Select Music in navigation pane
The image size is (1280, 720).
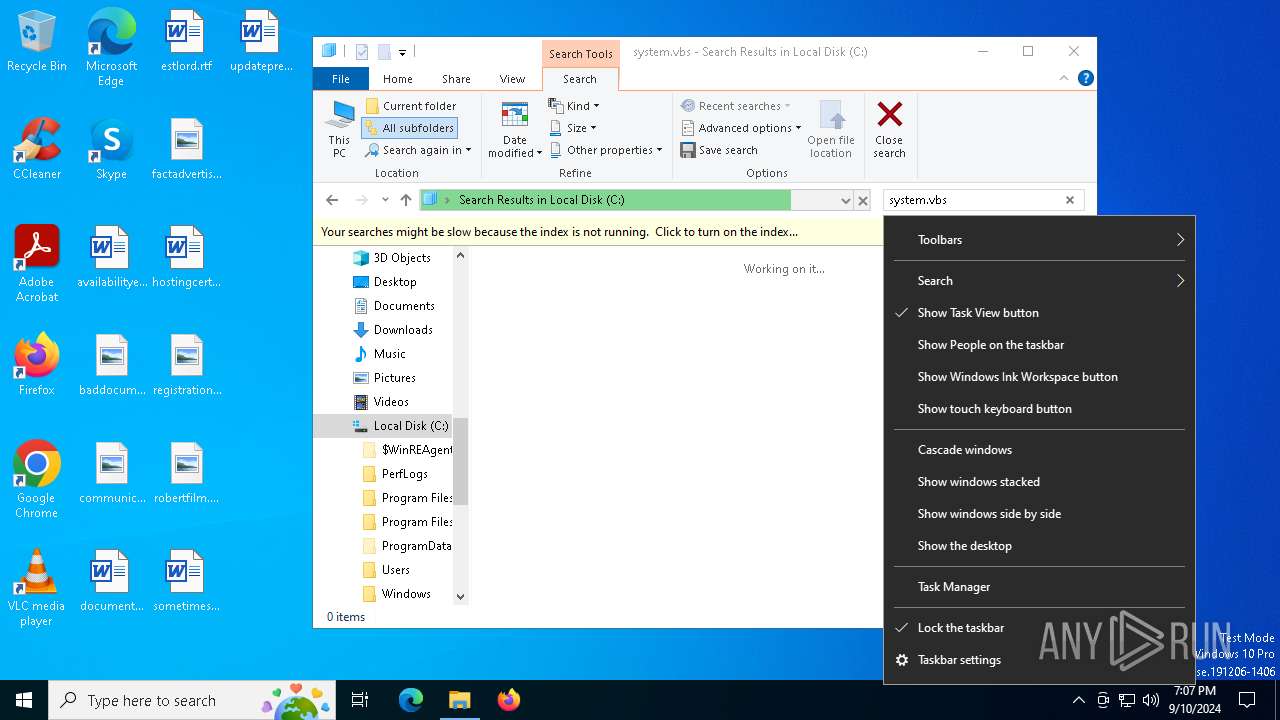click(x=389, y=354)
